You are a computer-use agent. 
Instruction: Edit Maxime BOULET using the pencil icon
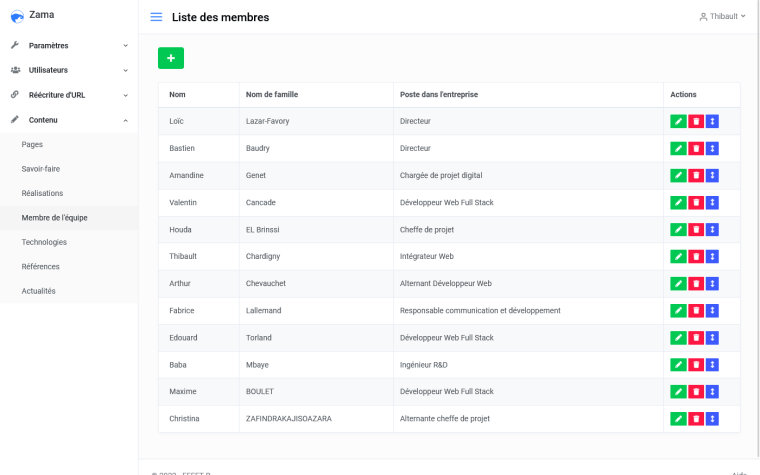point(678,391)
